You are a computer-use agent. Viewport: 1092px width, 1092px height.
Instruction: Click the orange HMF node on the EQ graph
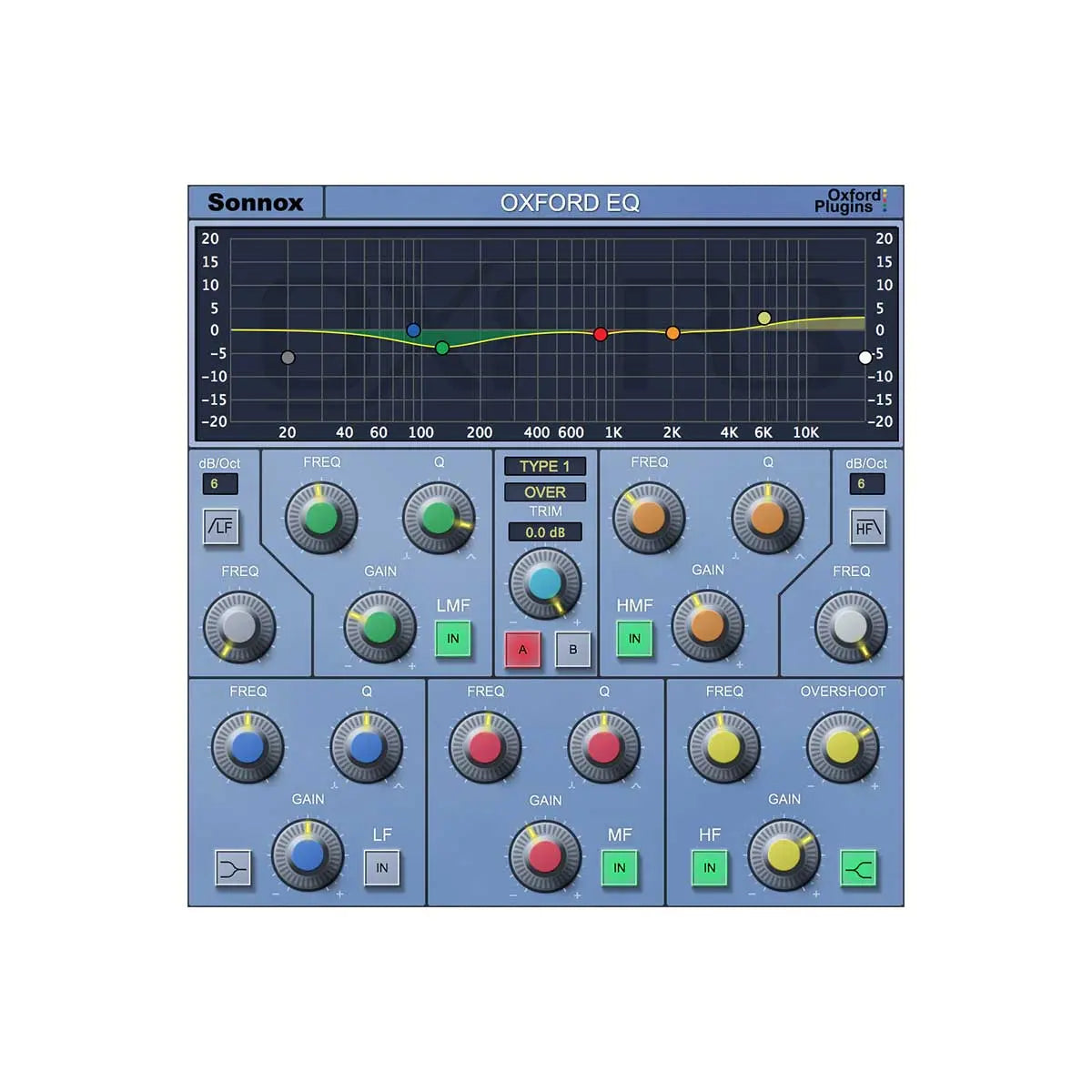click(672, 332)
